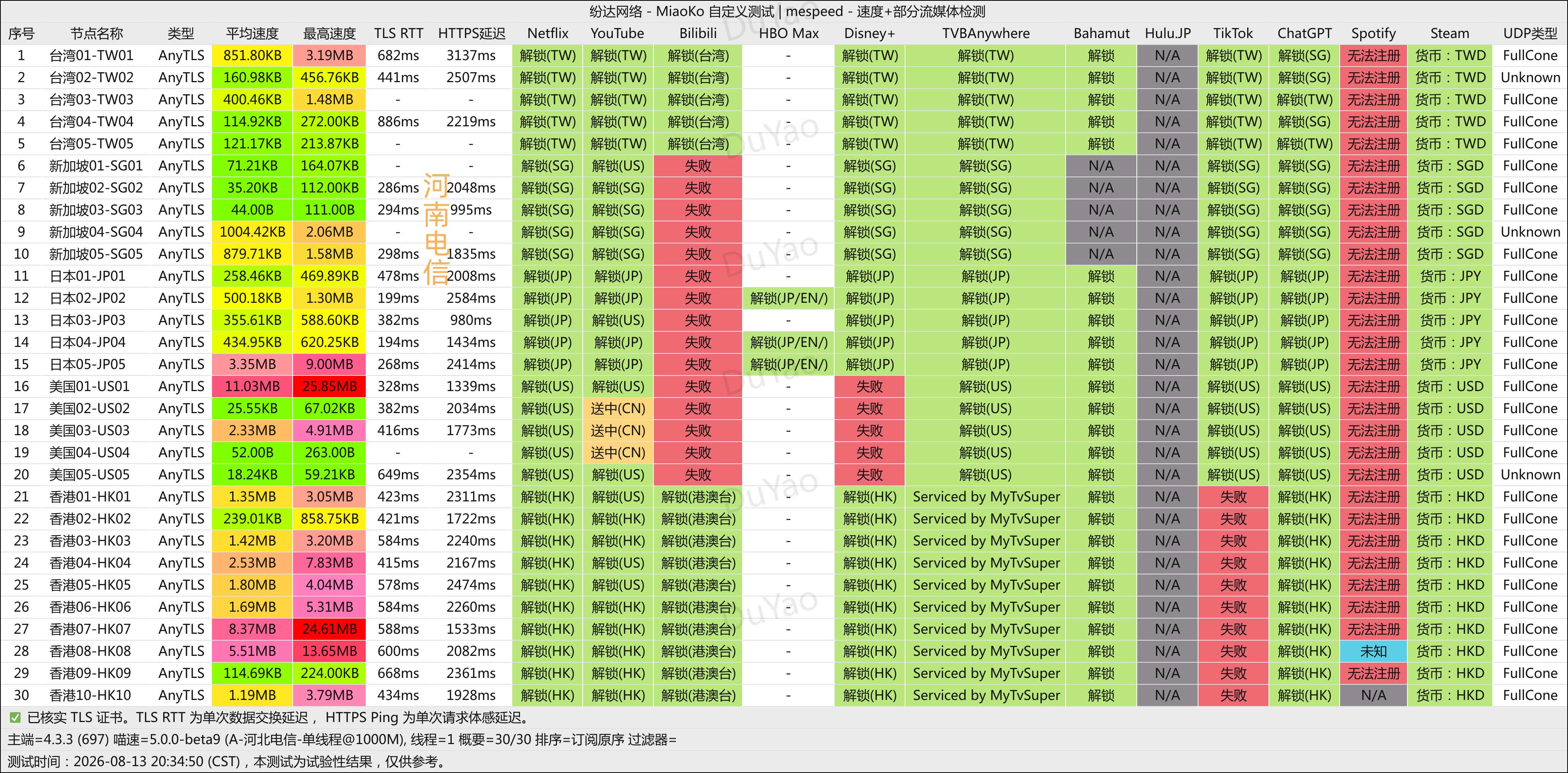Select the Netflix column header

point(548,33)
